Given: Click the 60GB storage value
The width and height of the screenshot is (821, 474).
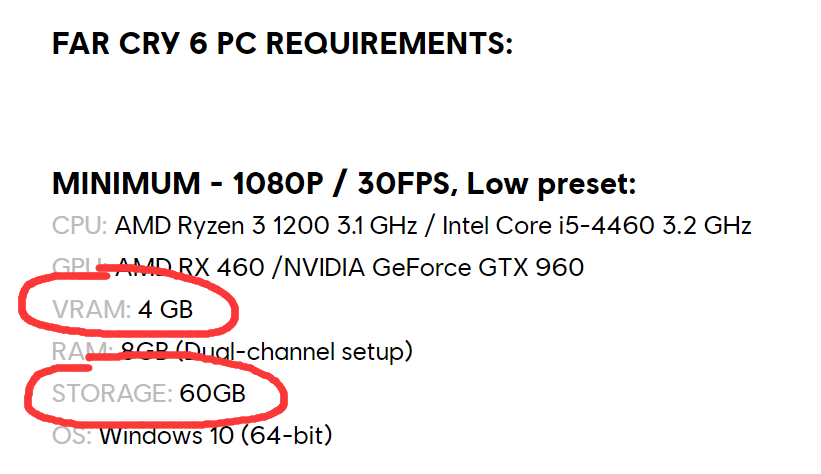Looking at the screenshot, I should [x=213, y=393].
